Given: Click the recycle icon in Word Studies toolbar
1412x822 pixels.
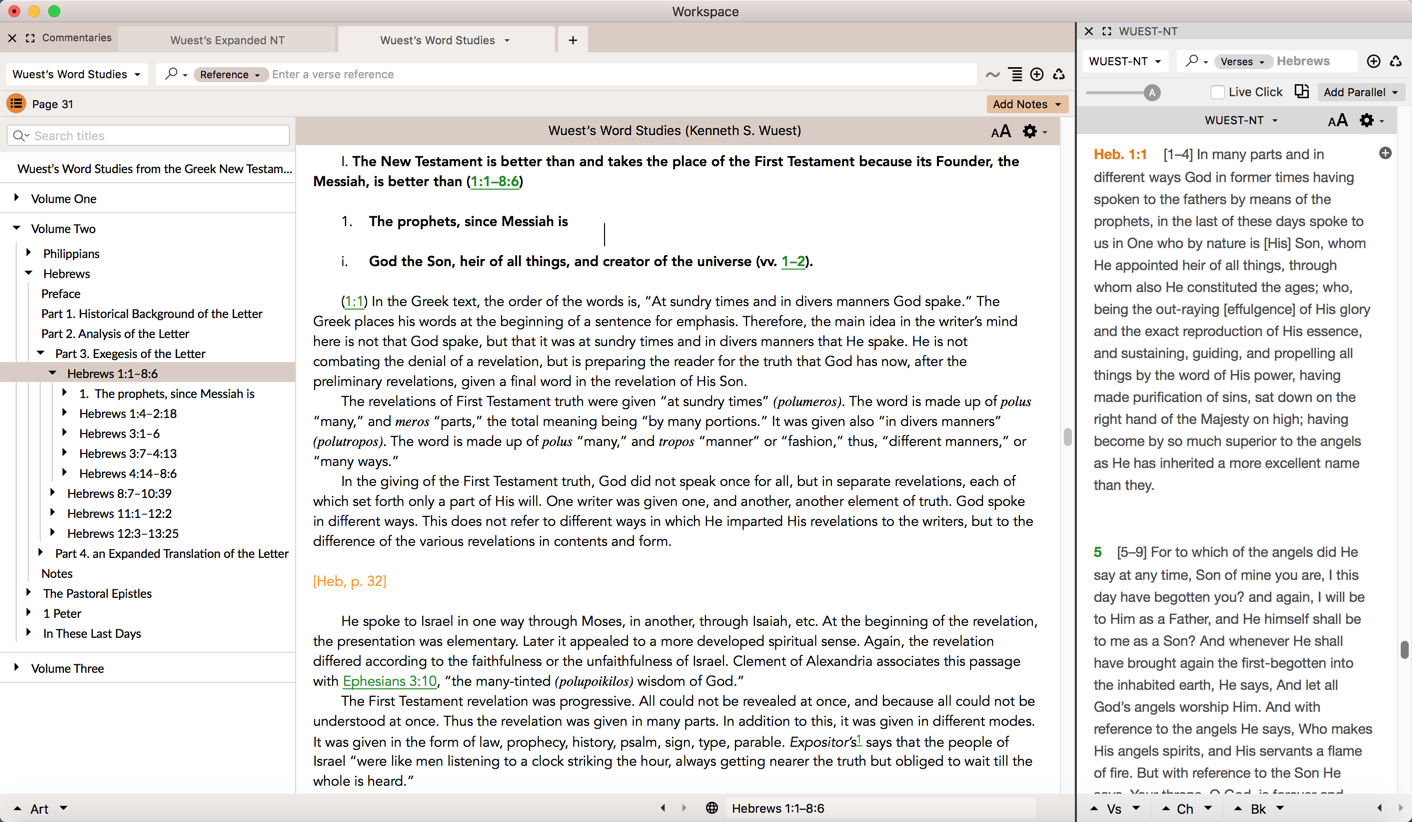Looking at the screenshot, I should (x=1059, y=74).
